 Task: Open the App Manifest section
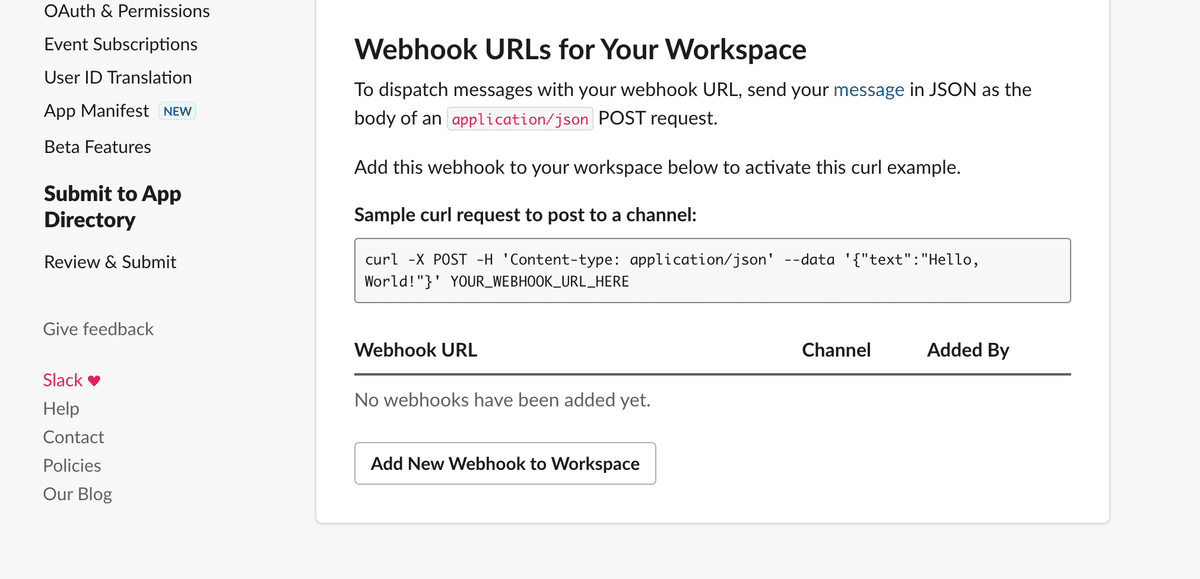(x=96, y=110)
